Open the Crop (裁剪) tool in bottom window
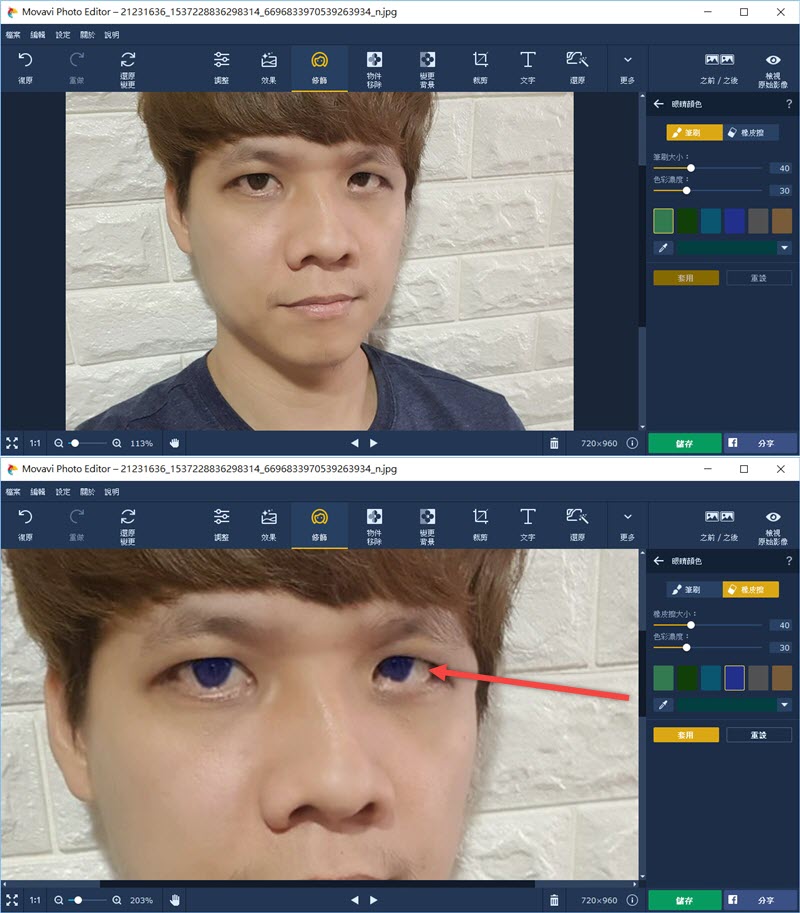This screenshot has height=913, width=800. (480, 525)
